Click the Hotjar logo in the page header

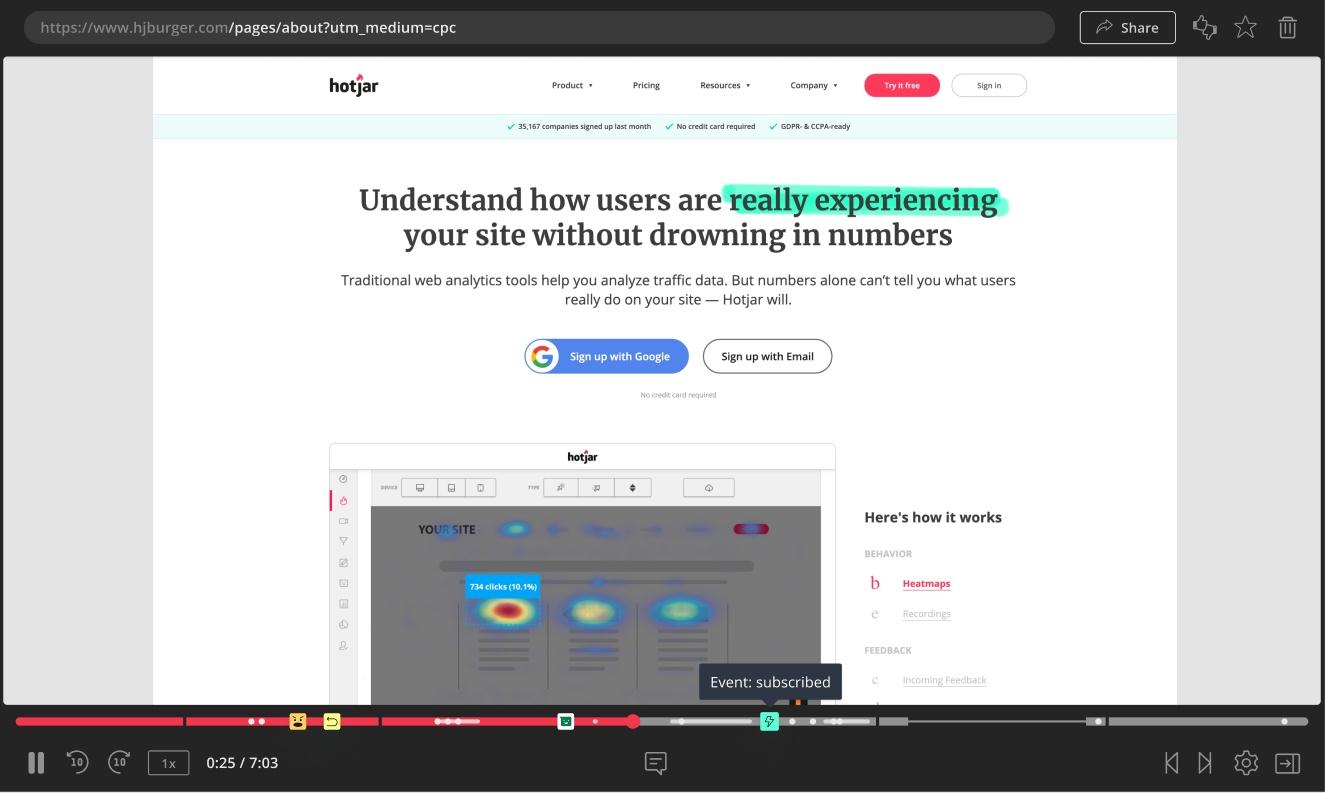[354, 85]
